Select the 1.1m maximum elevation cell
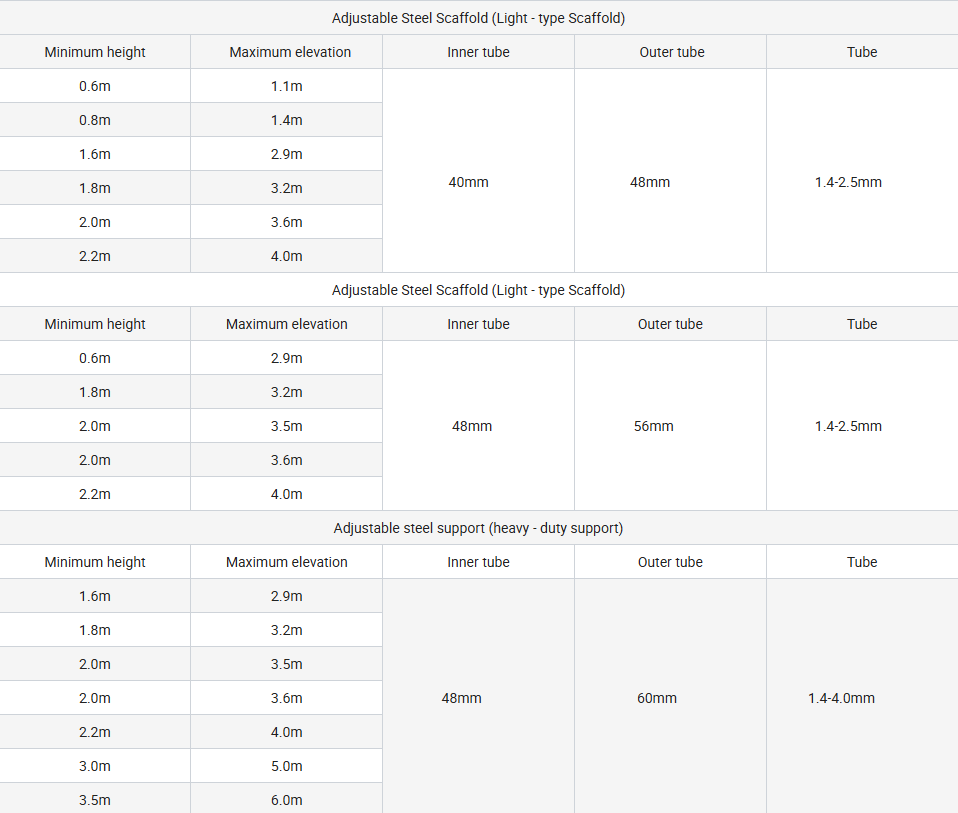958x813 pixels. [286, 86]
